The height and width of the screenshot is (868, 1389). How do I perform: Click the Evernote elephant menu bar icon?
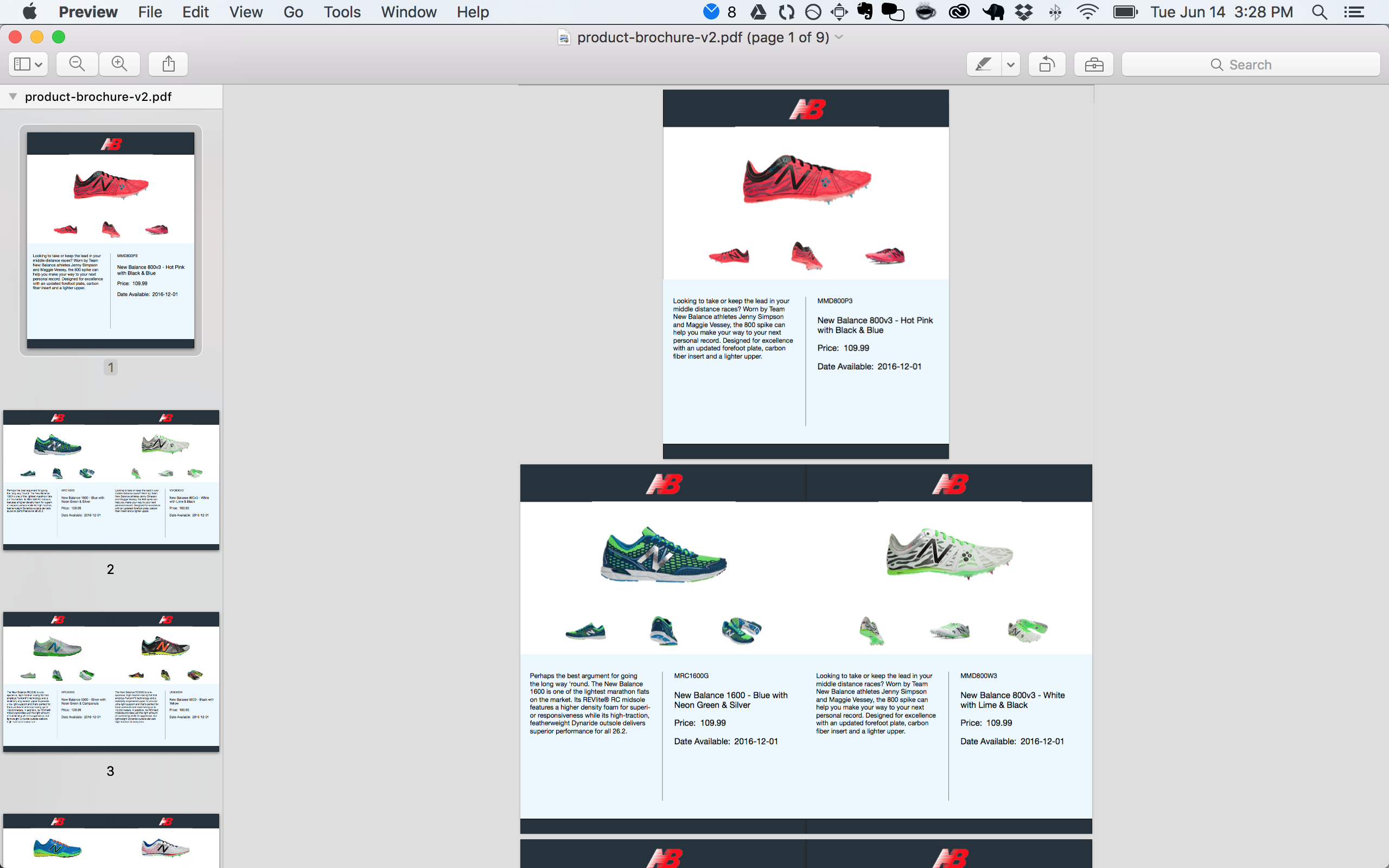coord(865,12)
